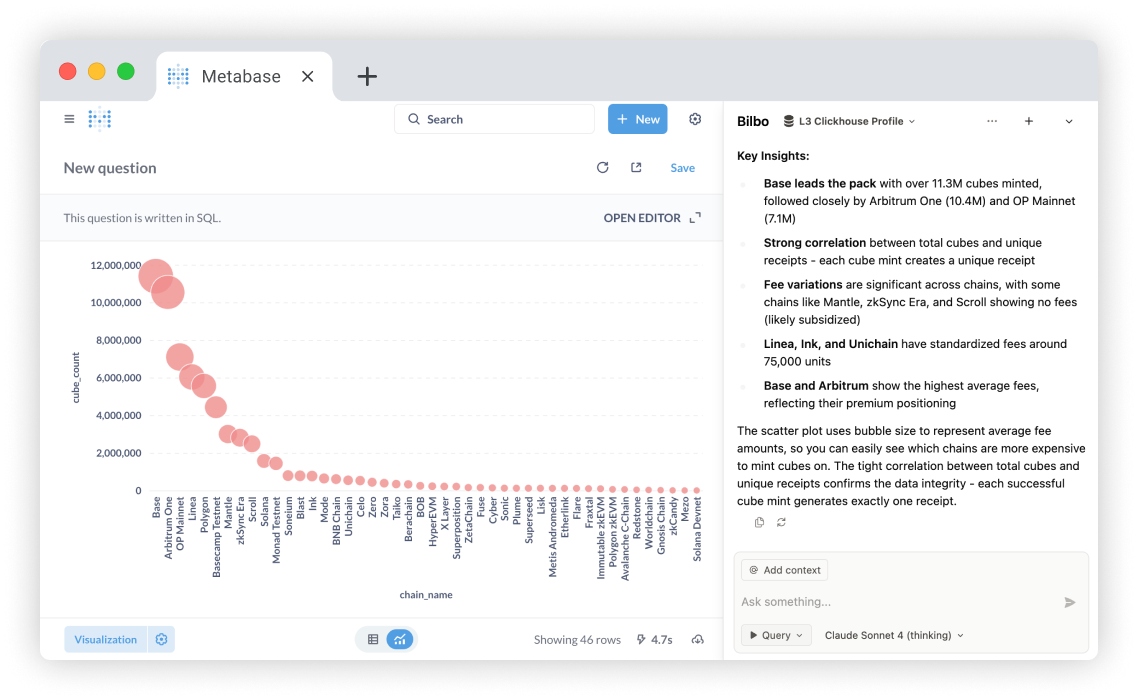The image size is (1138, 700).
Task: Expand the L3 Clickhouse Profile dropdown
Action: pyautogui.click(x=850, y=121)
